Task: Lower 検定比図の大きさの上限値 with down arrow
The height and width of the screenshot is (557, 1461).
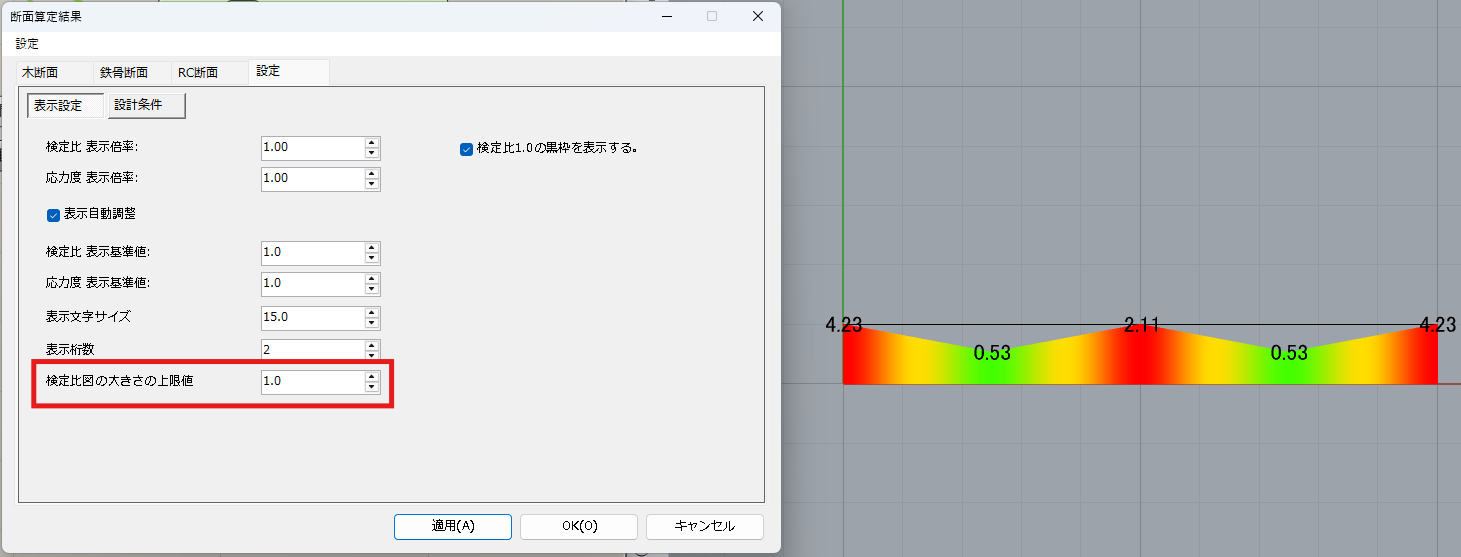Action: (372, 388)
